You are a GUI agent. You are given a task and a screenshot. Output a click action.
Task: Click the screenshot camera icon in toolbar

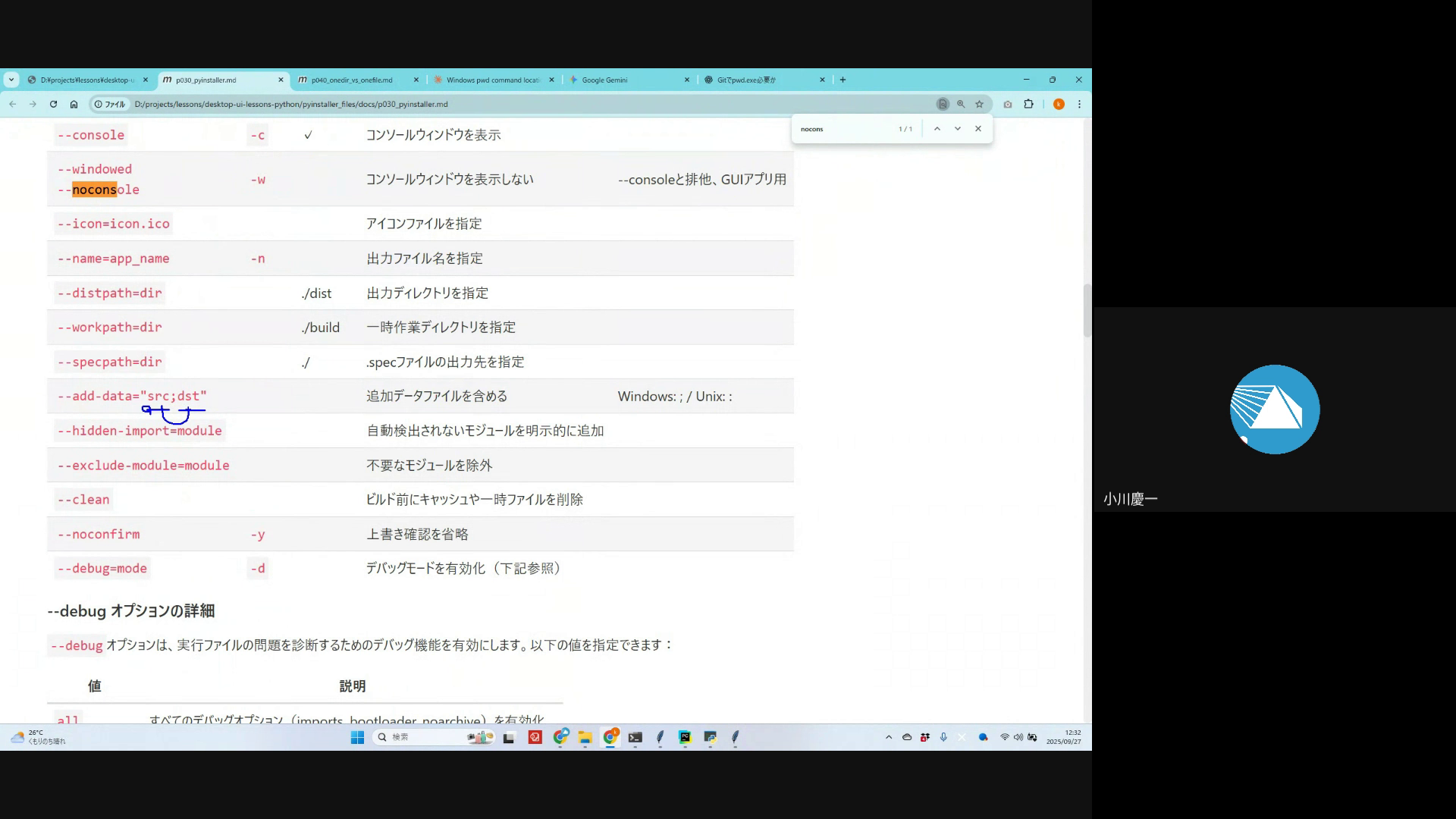[x=1008, y=105]
